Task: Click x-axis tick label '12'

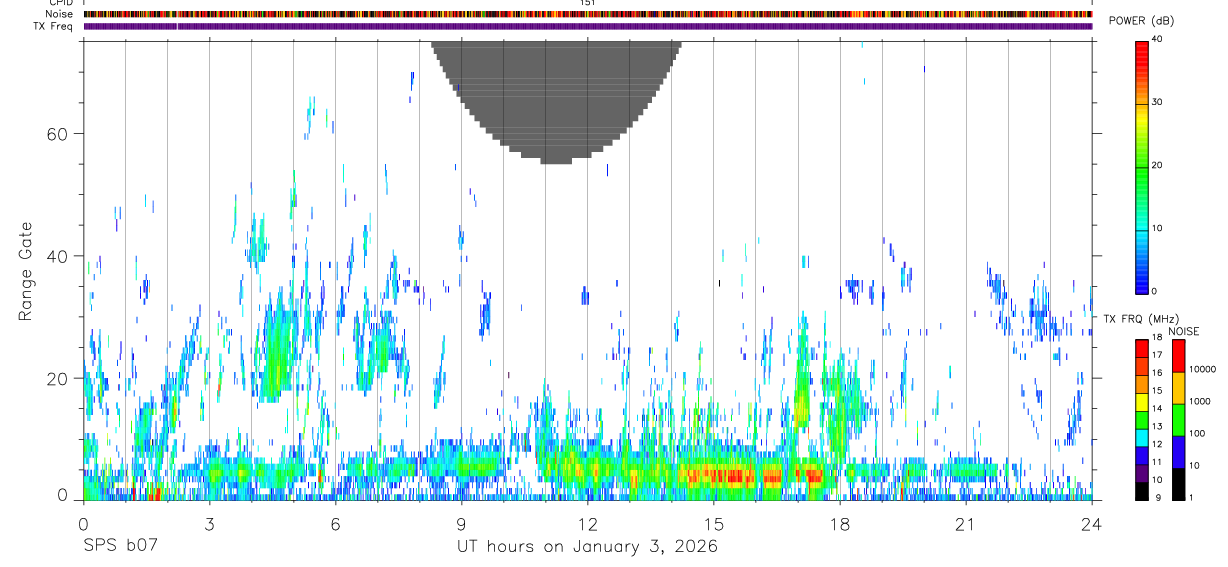Action: click(587, 524)
